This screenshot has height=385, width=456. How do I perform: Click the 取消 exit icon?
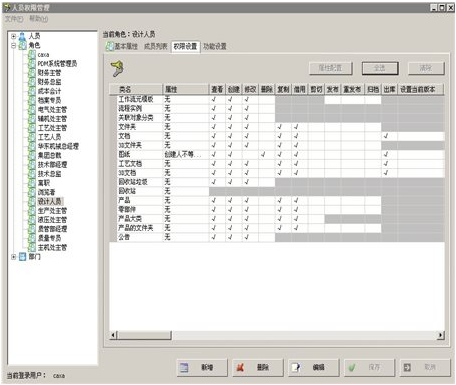pyautogui.click(x=407, y=367)
